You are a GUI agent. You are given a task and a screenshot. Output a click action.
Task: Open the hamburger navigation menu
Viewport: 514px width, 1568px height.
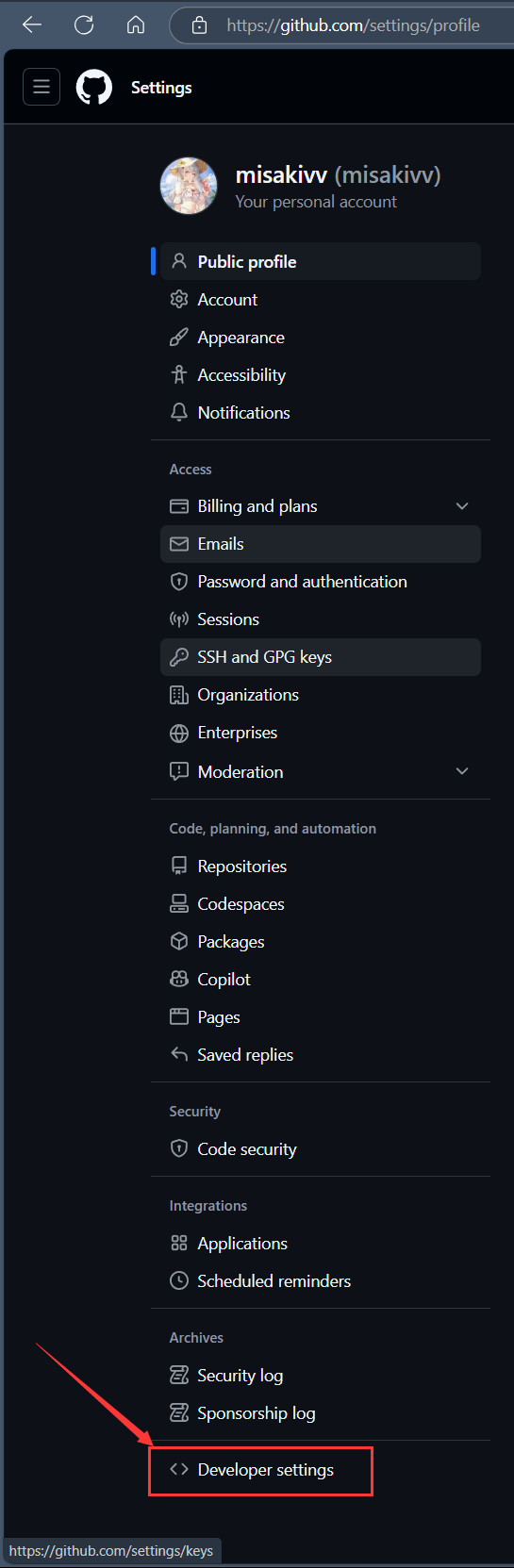click(41, 87)
